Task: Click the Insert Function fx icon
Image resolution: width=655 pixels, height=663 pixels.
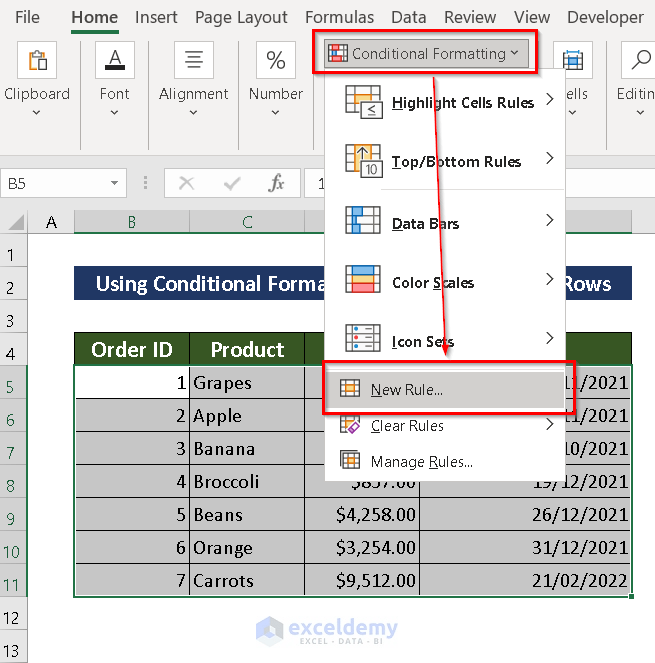Action: [276, 183]
